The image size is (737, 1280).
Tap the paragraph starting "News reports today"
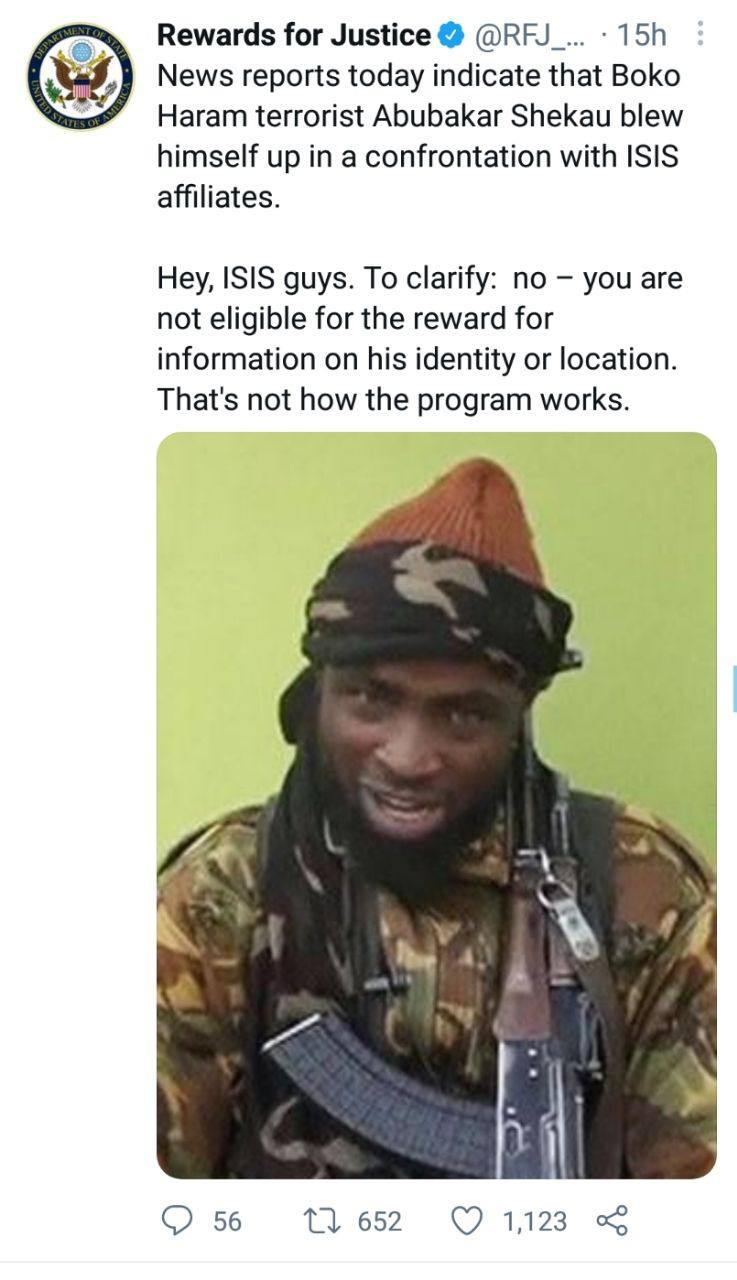420,136
